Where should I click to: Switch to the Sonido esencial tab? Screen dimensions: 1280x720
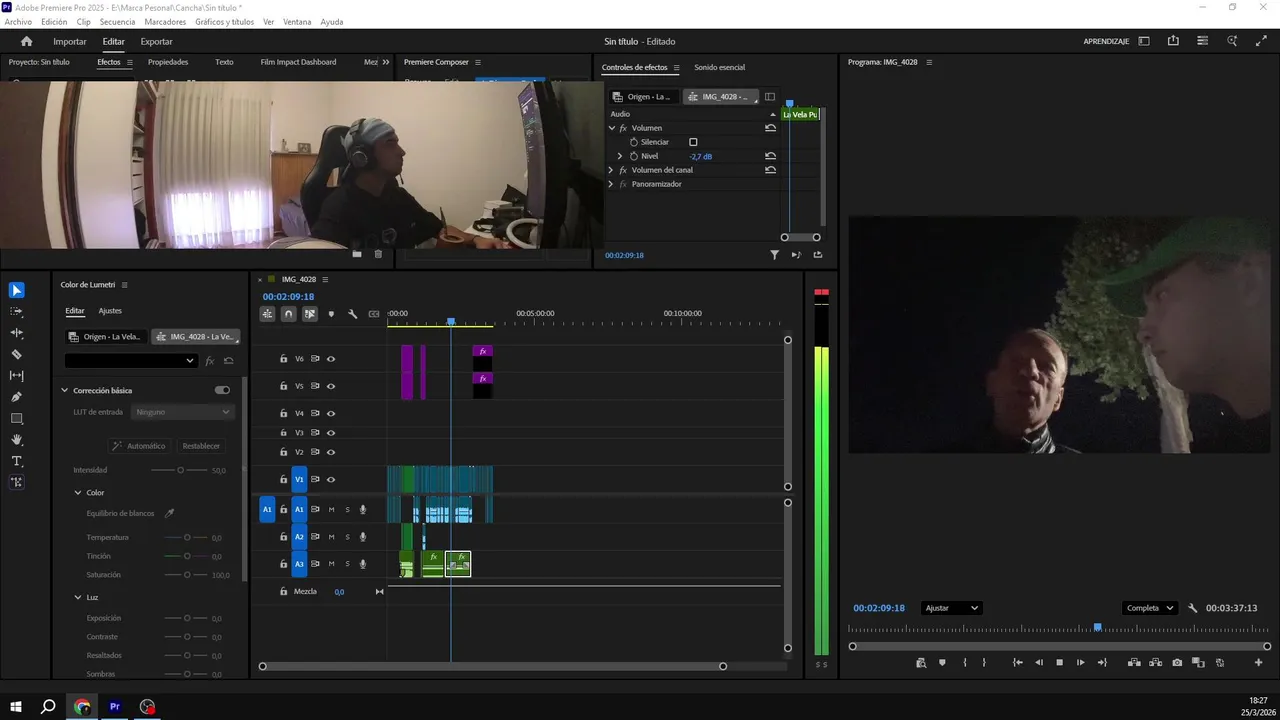click(719, 68)
